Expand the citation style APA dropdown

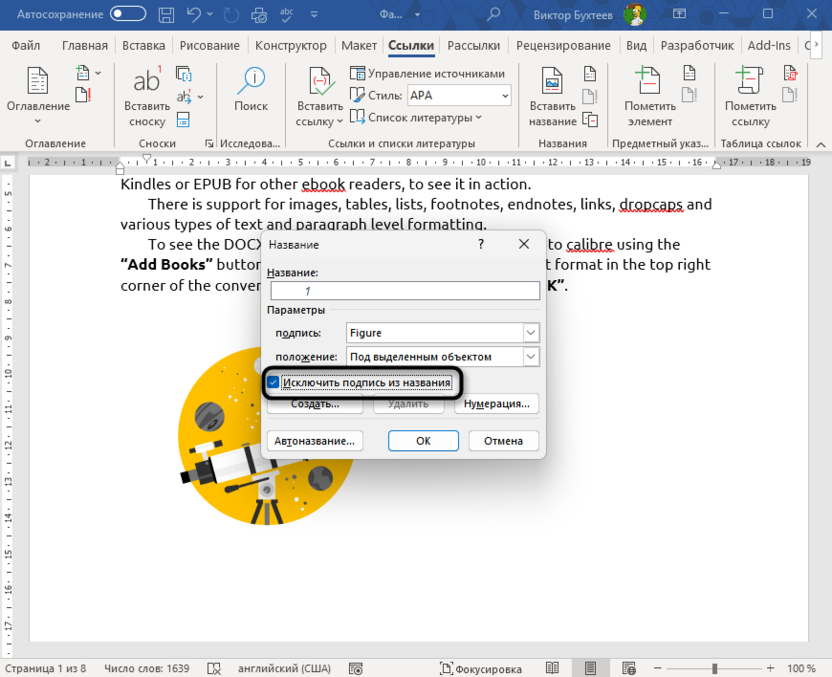pos(505,96)
